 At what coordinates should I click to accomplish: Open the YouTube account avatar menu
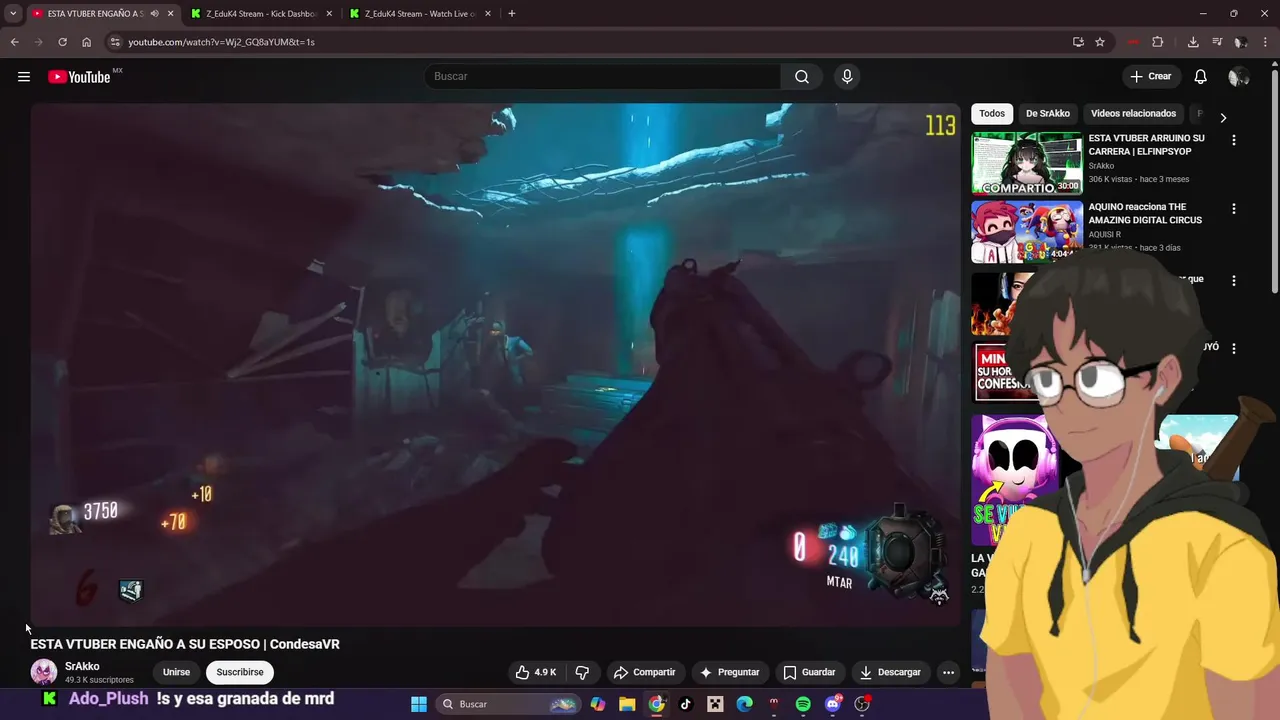tap(1239, 77)
